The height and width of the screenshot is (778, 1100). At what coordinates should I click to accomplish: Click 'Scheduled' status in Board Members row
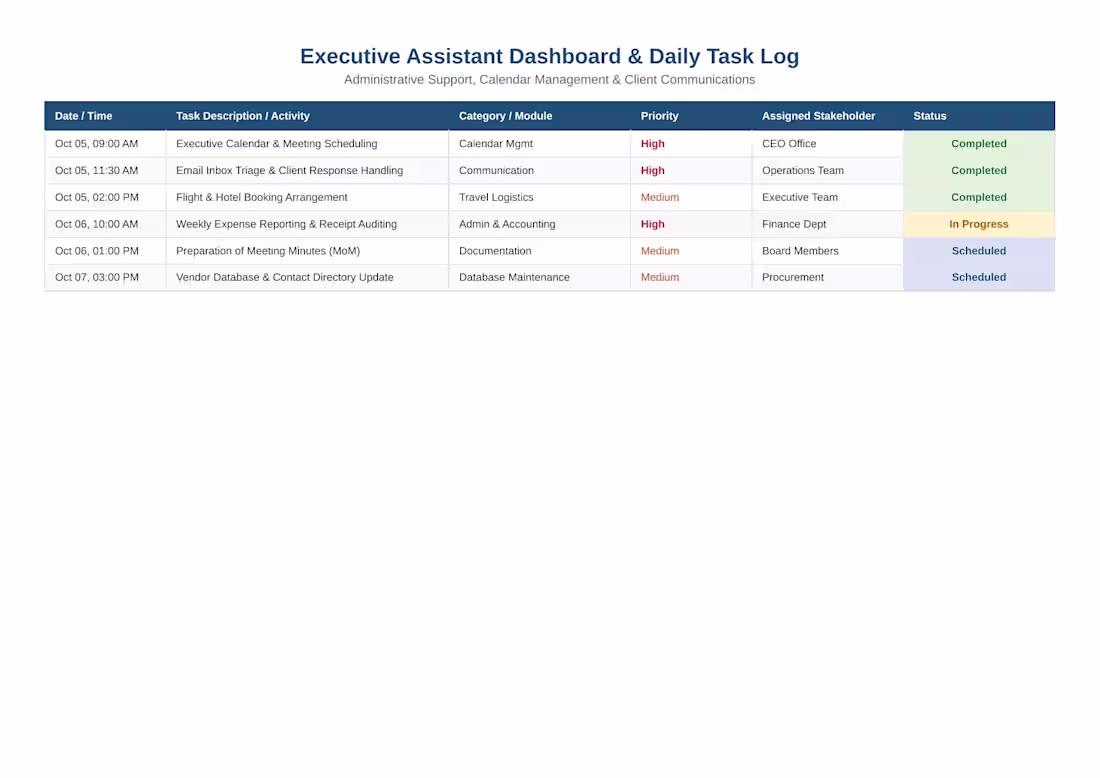click(979, 250)
